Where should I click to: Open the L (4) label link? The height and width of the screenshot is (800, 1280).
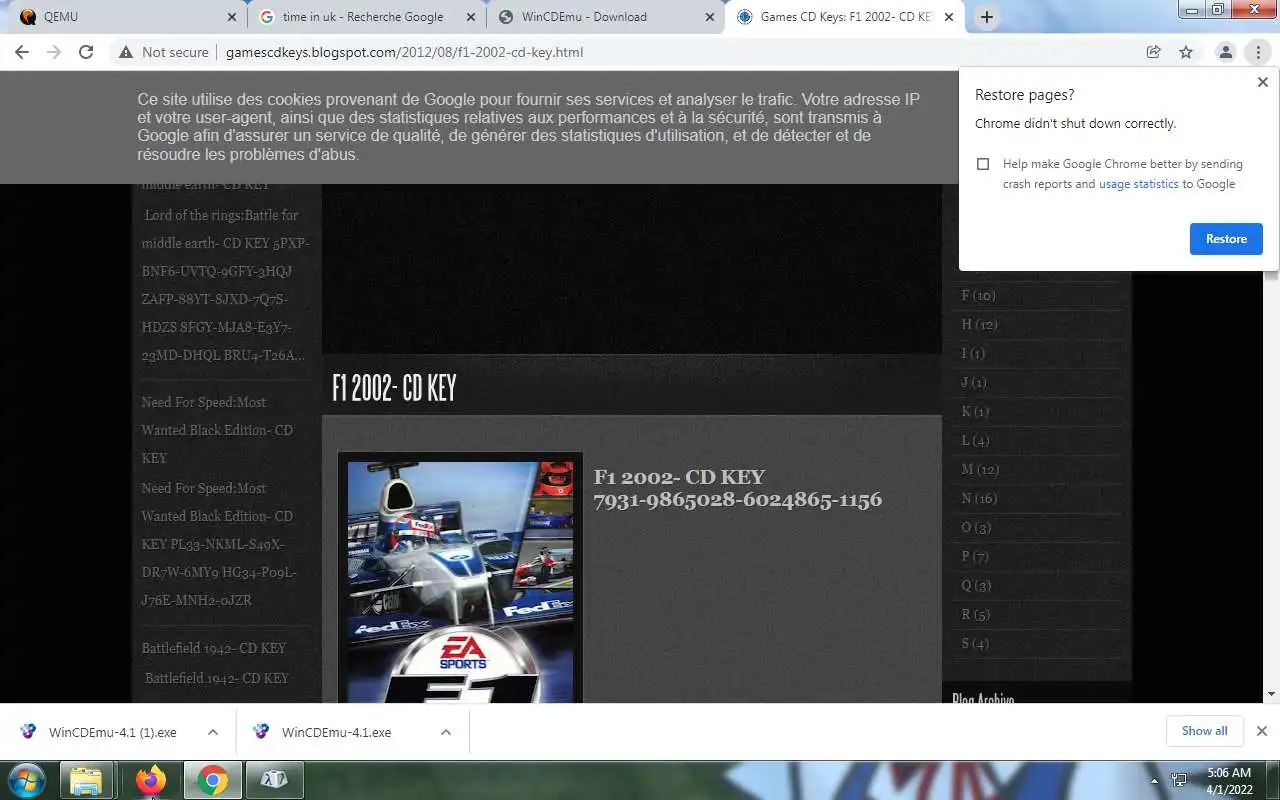975,440
